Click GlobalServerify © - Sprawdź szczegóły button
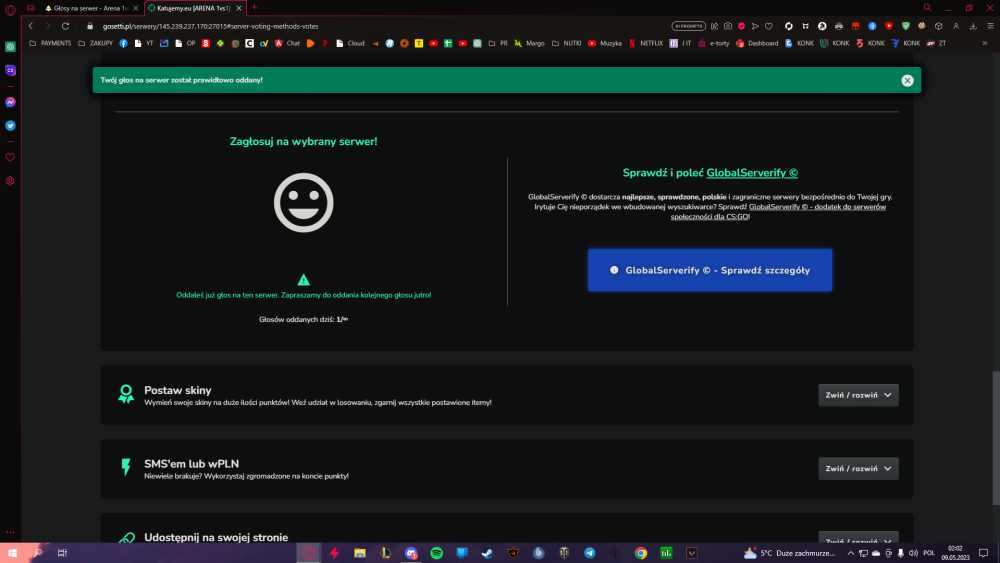Screen dimensions: 1000x563 pyautogui.click(x=710, y=270)
